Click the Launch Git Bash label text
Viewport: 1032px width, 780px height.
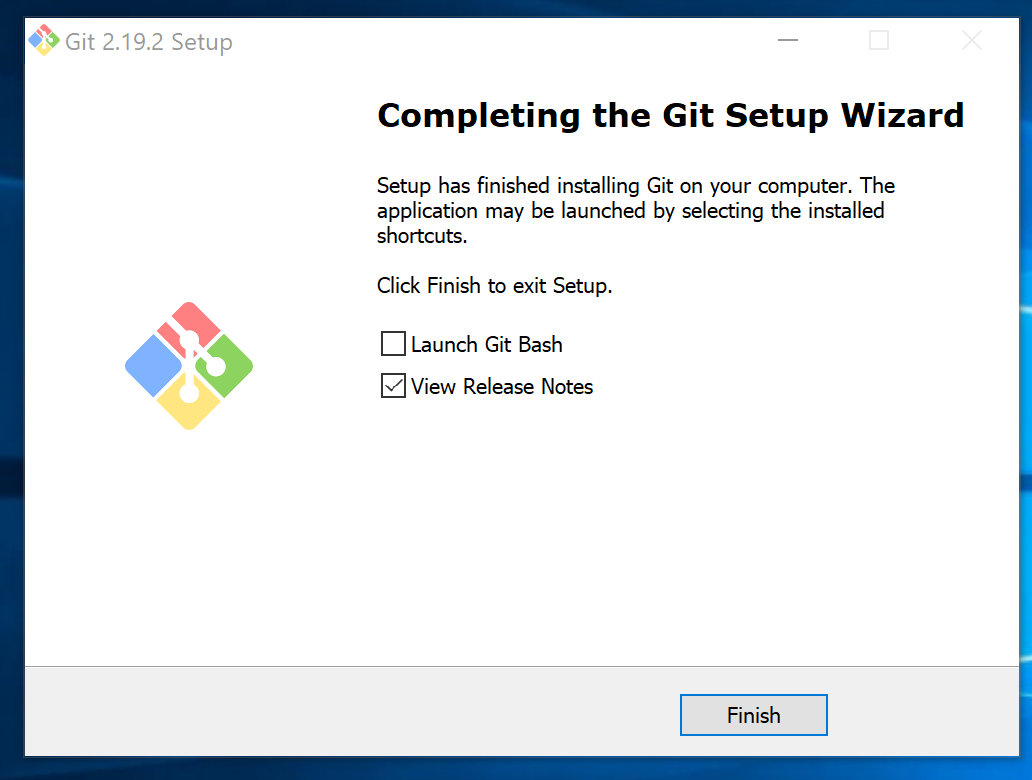[x=486, y=344]
